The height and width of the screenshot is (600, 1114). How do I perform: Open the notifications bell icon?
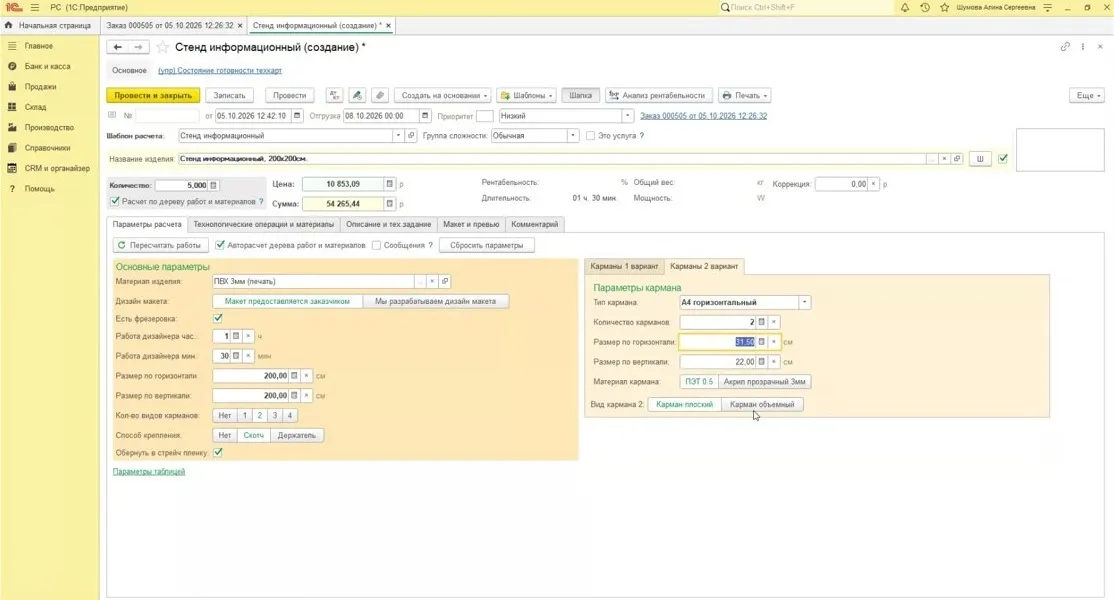click(904, 7)
